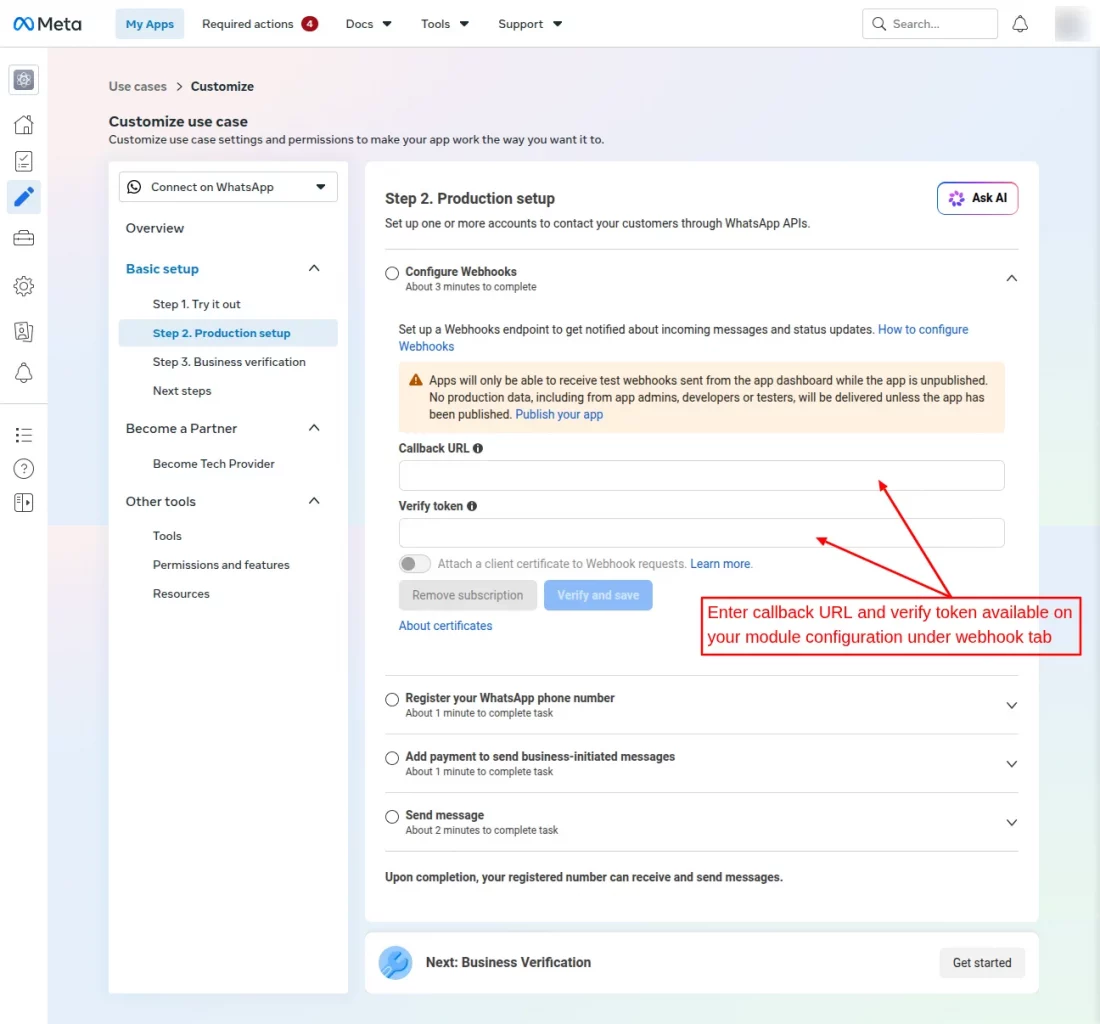Expand Register your WhatsApp phone number chevron
Screen dimensions: 1100x1024
coord(1012,705)
